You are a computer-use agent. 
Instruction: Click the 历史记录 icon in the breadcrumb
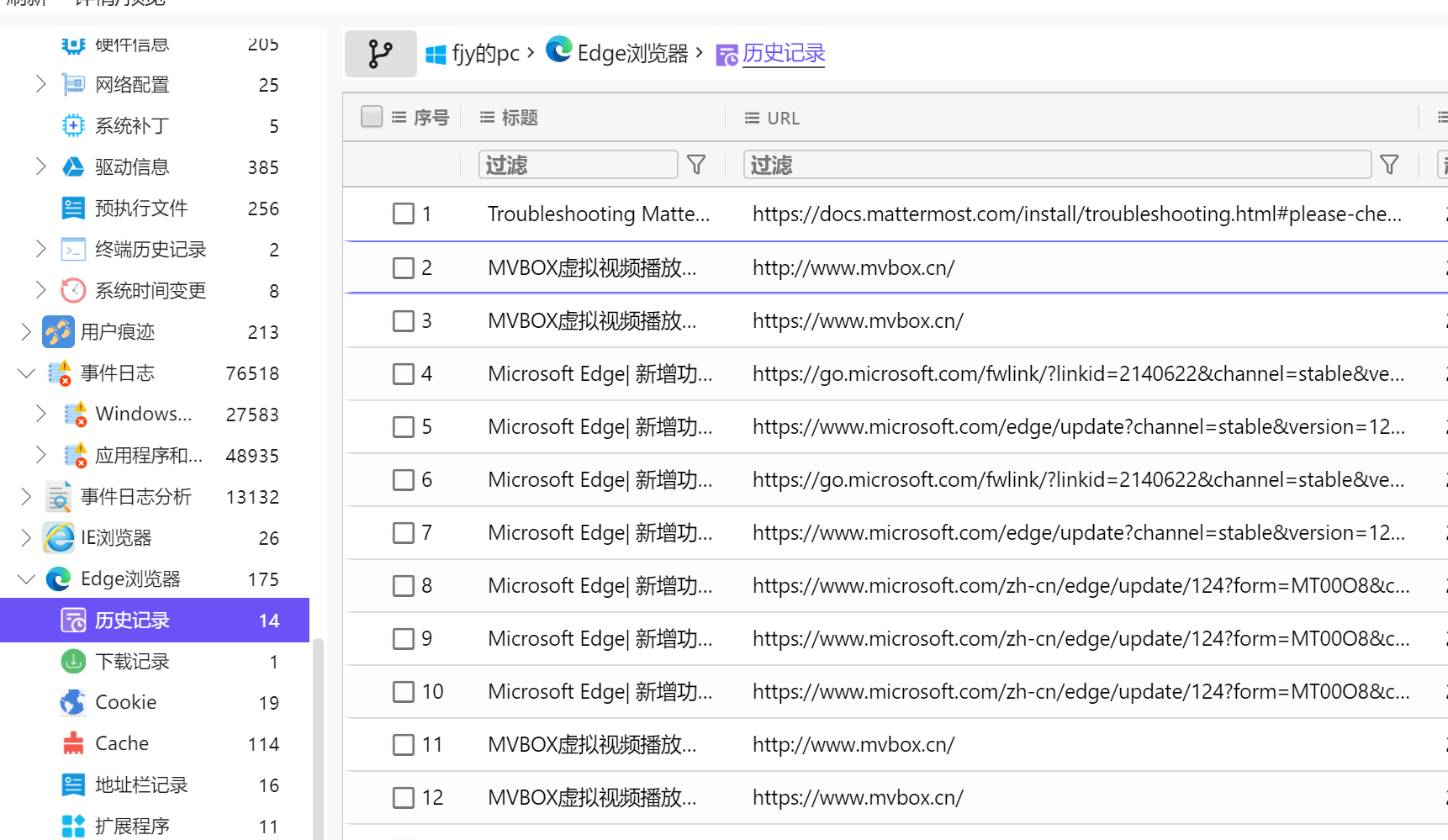coord(727,55)
